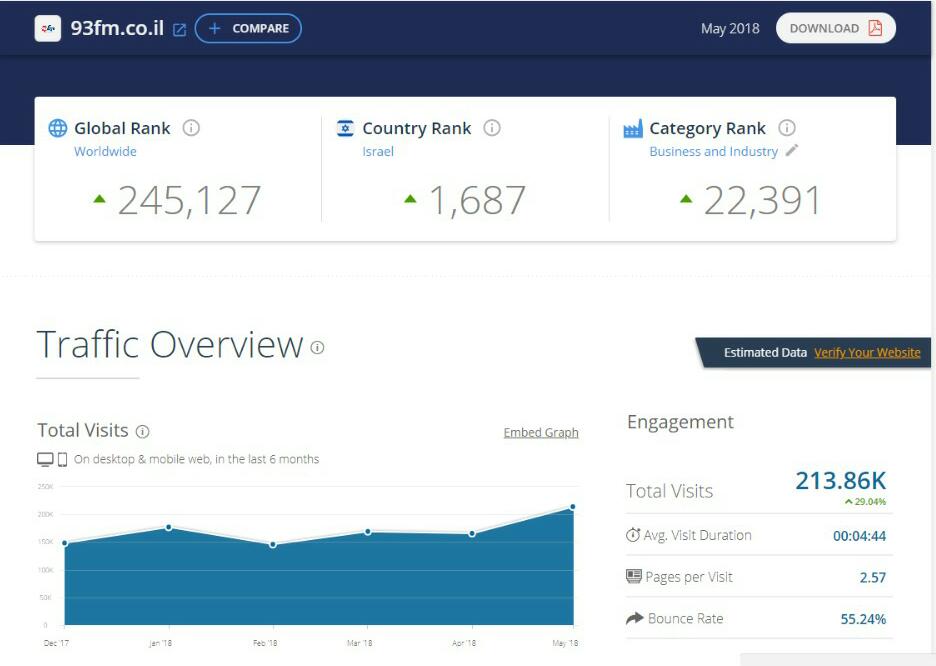Click info icon beside Country Rank
The image size is (936, 666).
pos(492,128)
